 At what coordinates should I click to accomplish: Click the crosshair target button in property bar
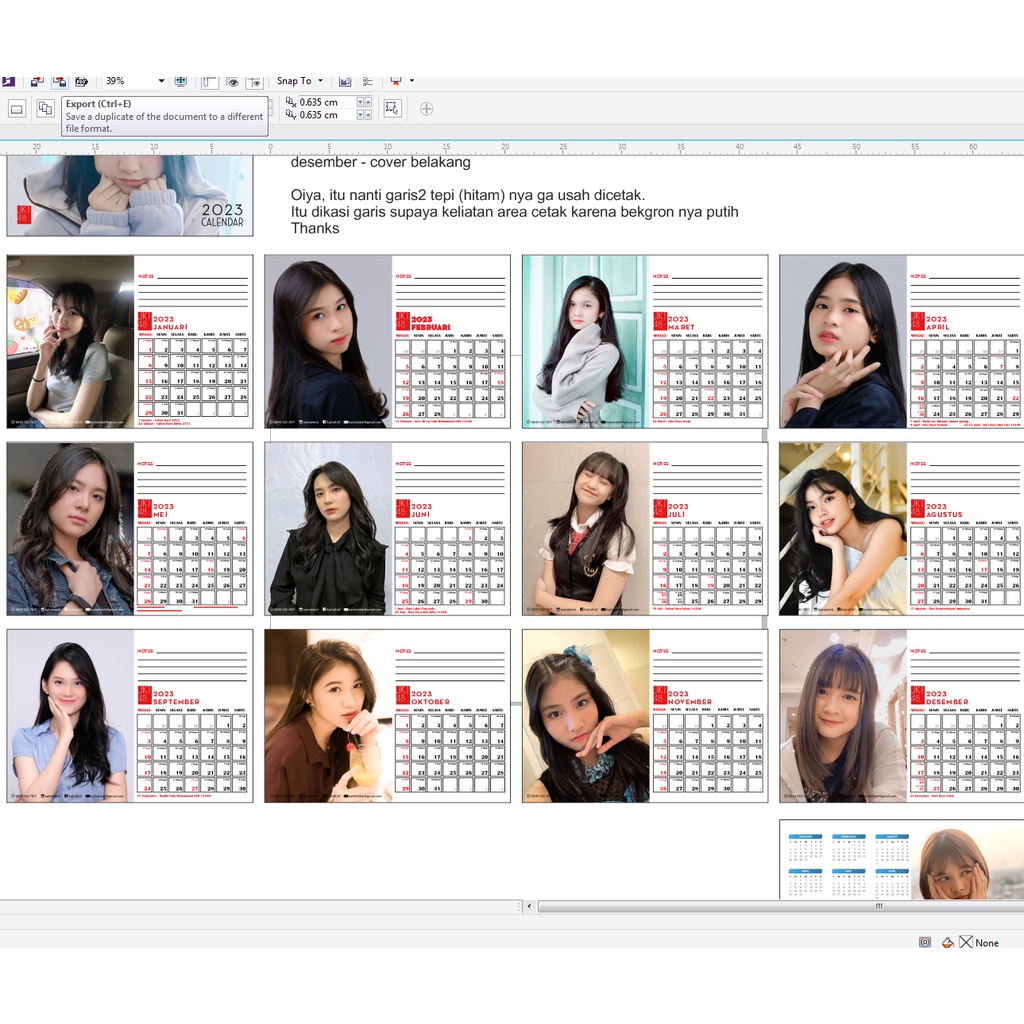point(427,108)
